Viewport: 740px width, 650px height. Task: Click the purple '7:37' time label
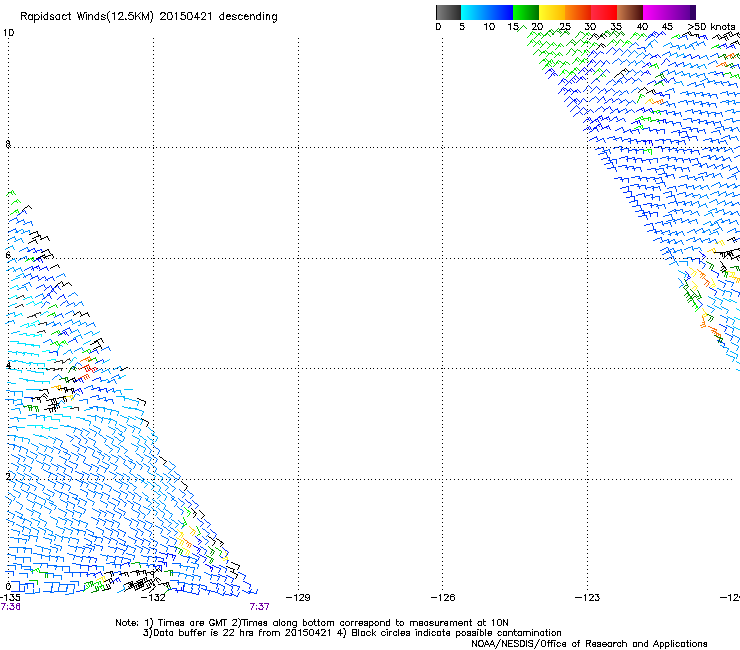point(260,607)
